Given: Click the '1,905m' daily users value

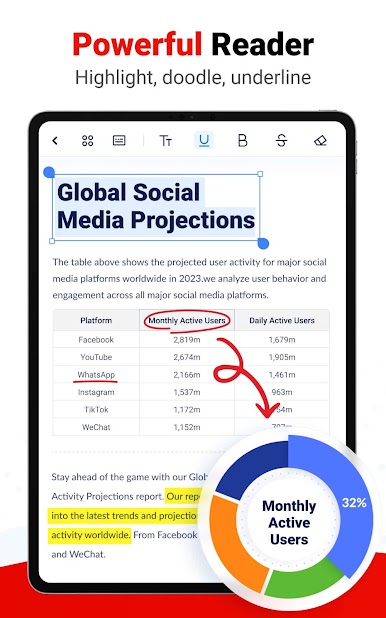Looking at the screenshot, I should click(x=282, y=357).
